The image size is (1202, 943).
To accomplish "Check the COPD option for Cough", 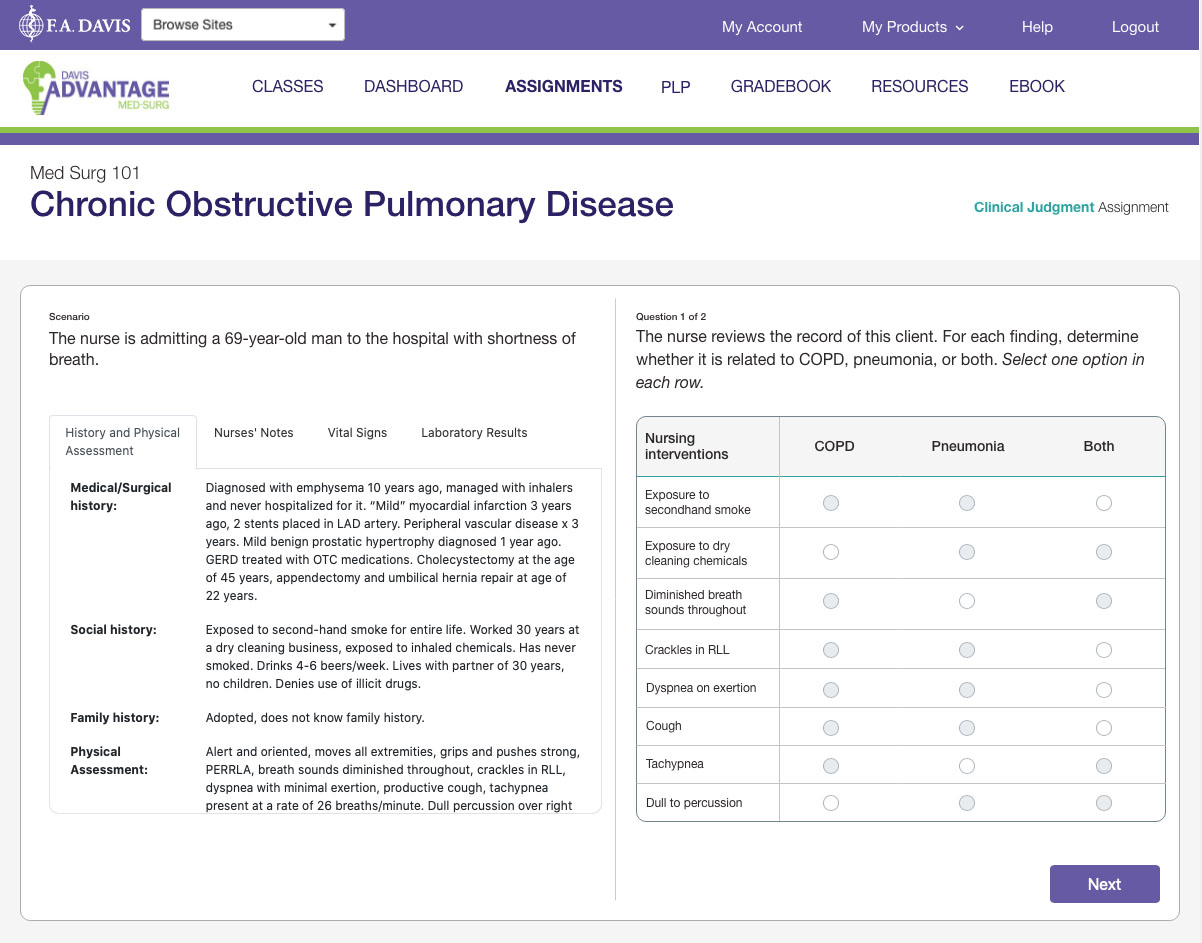I will (x=831, y=727).
